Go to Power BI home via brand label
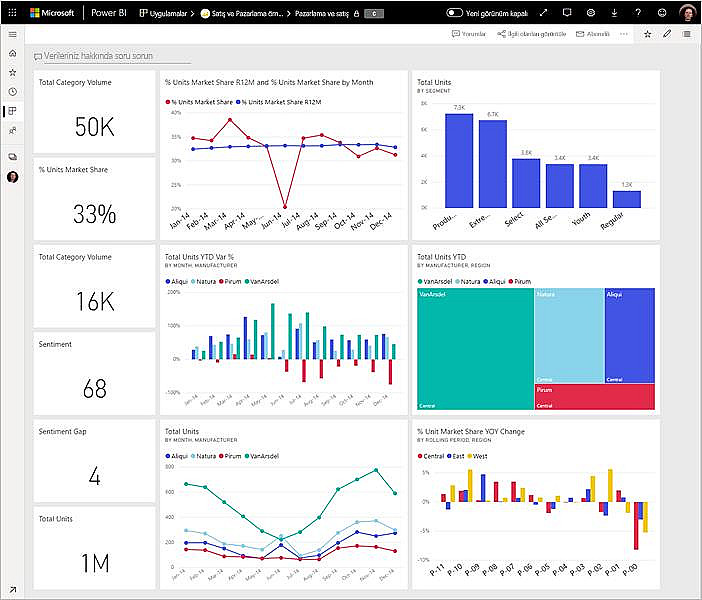Viewport: 702px width, 600px height. point(109,13)
